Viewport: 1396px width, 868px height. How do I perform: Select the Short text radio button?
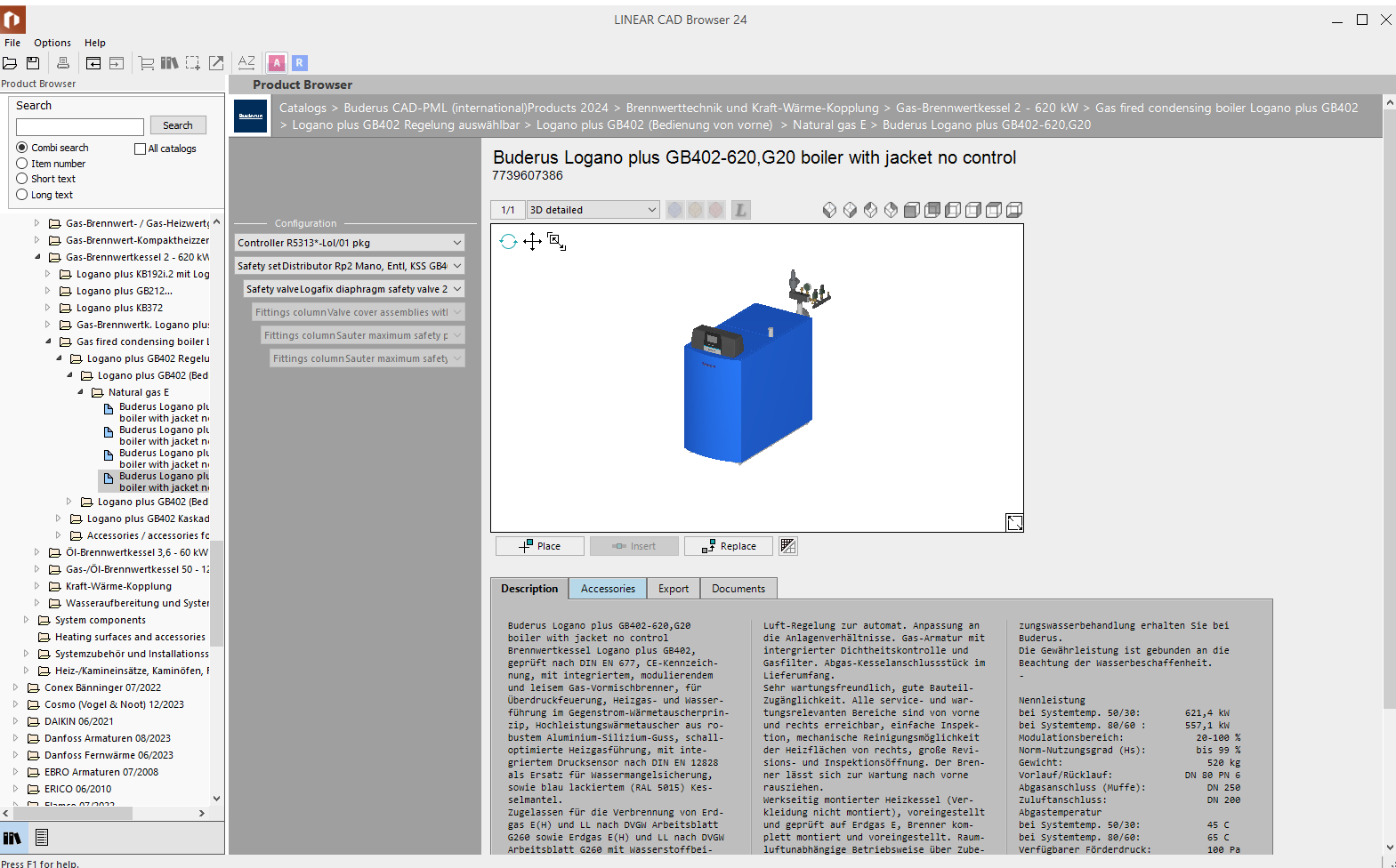coord(22,179)
